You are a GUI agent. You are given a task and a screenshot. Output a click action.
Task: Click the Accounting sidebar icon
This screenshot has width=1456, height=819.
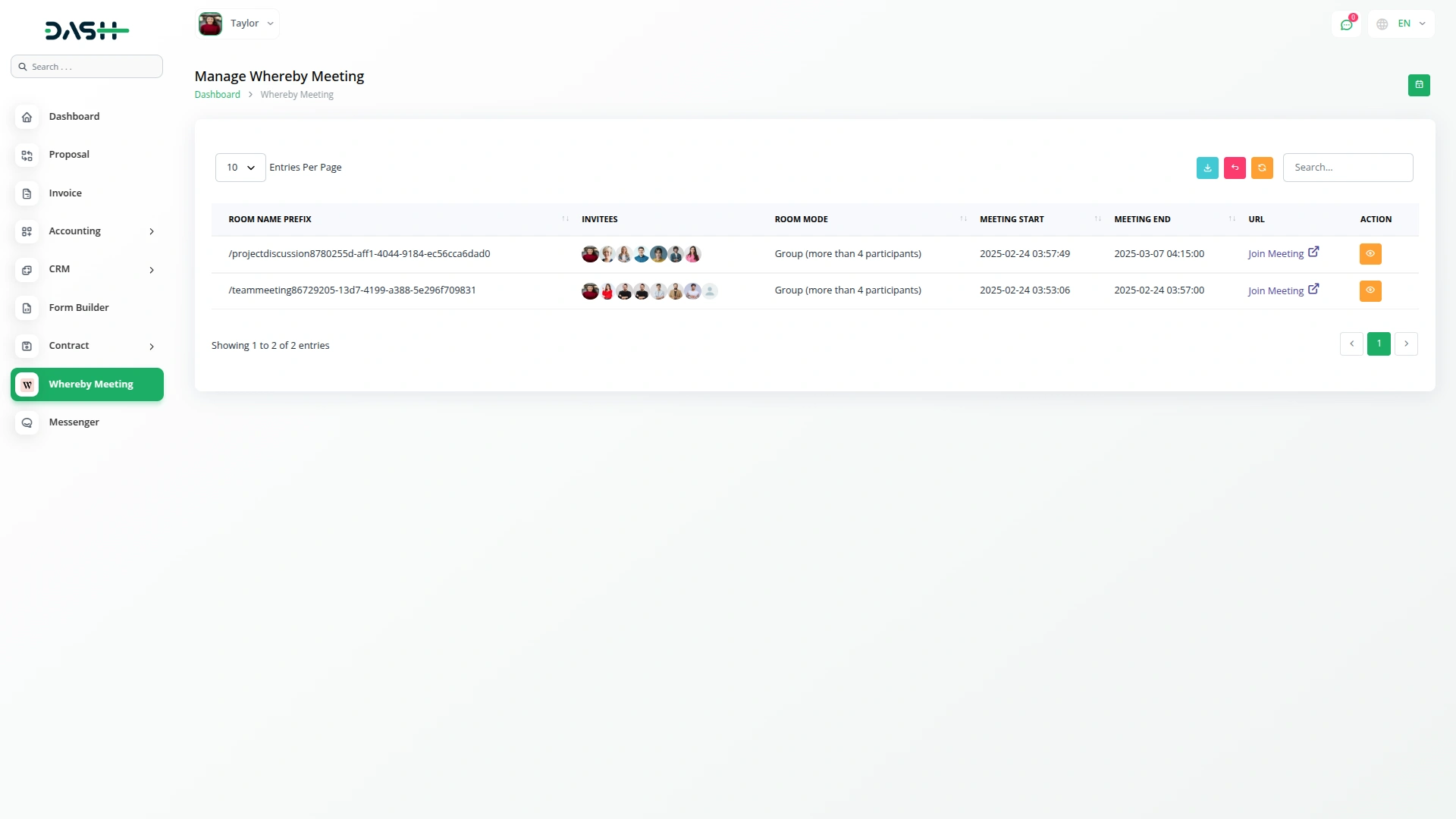pyautogui.click(x=27, y=231)
